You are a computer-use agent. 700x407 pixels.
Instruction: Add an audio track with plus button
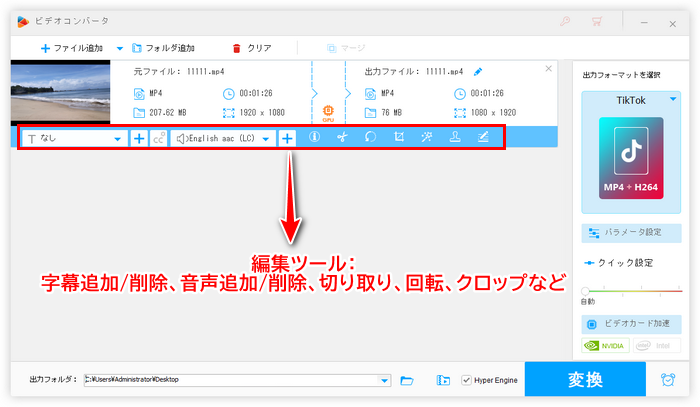(287, 138)
